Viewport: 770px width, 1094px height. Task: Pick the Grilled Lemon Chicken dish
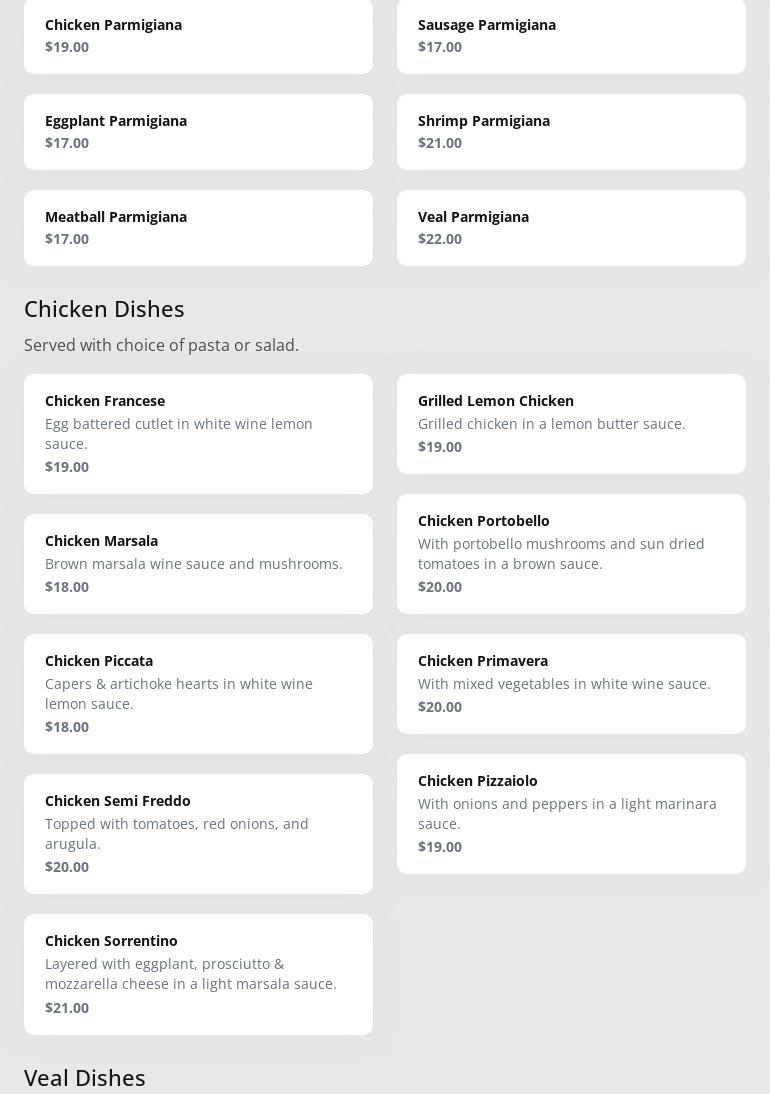[x=571, y=424]
